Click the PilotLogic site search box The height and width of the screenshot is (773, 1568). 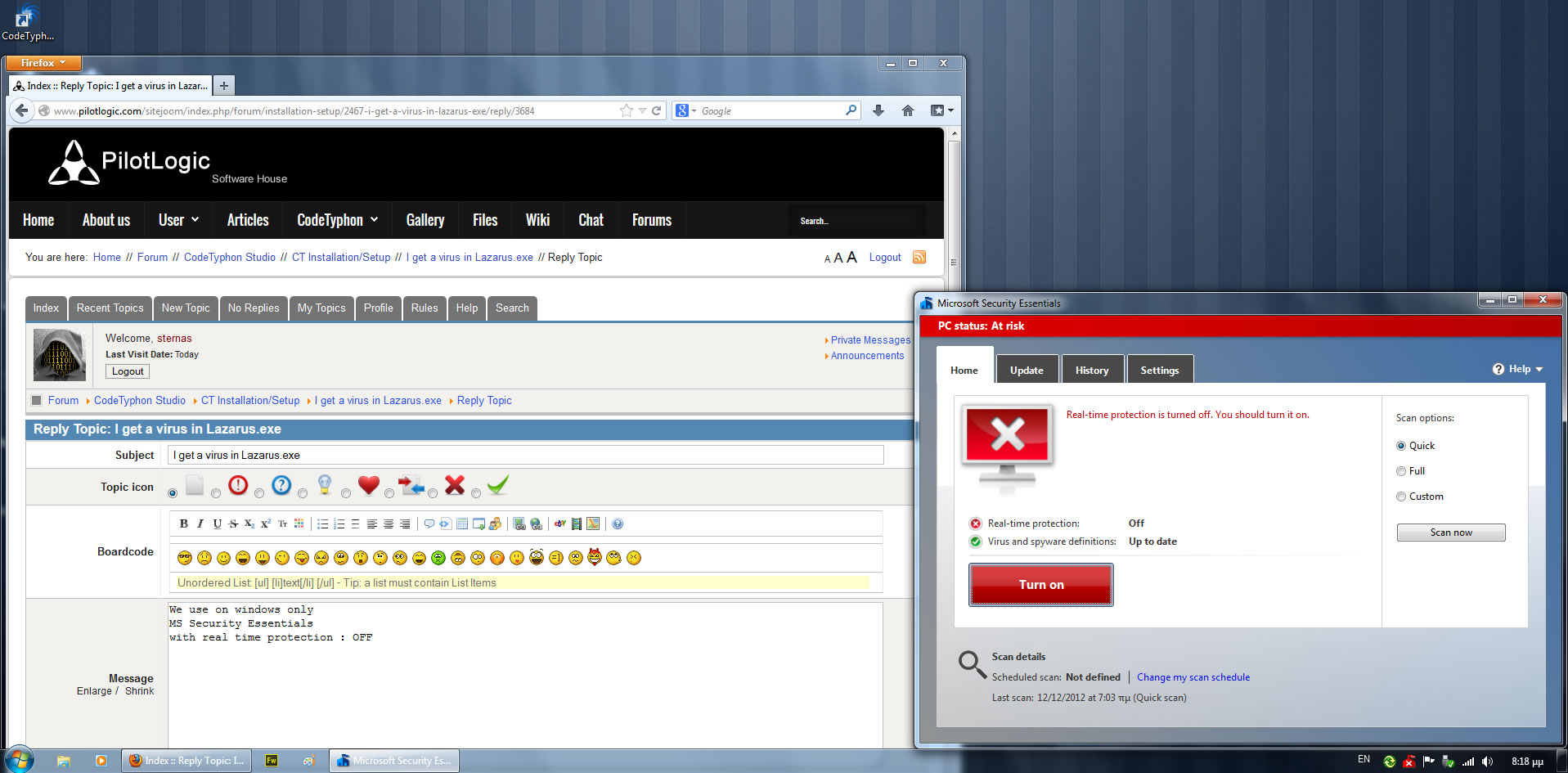tap(857, 221)
